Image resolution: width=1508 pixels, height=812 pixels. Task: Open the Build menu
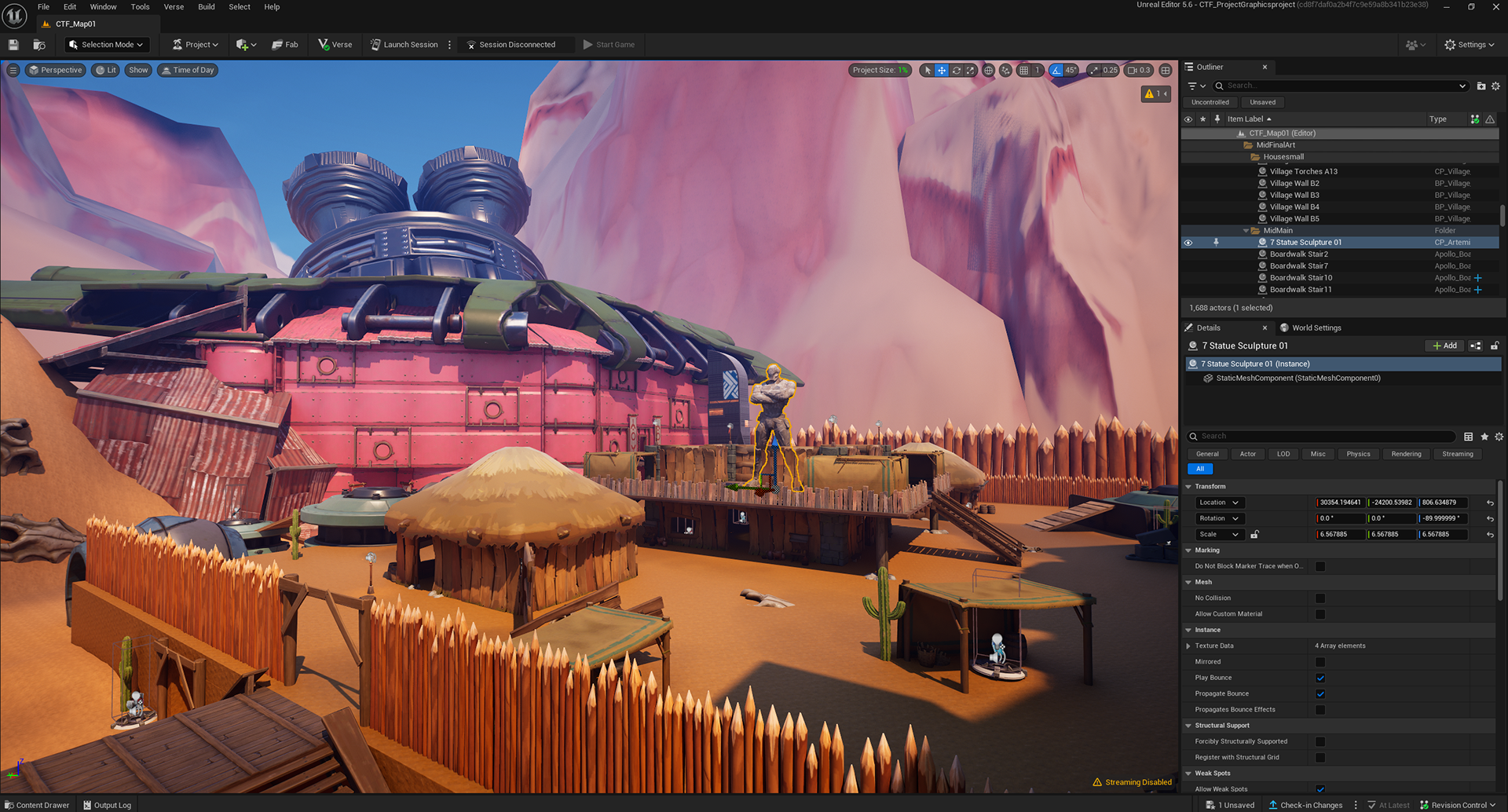(207, 7)
